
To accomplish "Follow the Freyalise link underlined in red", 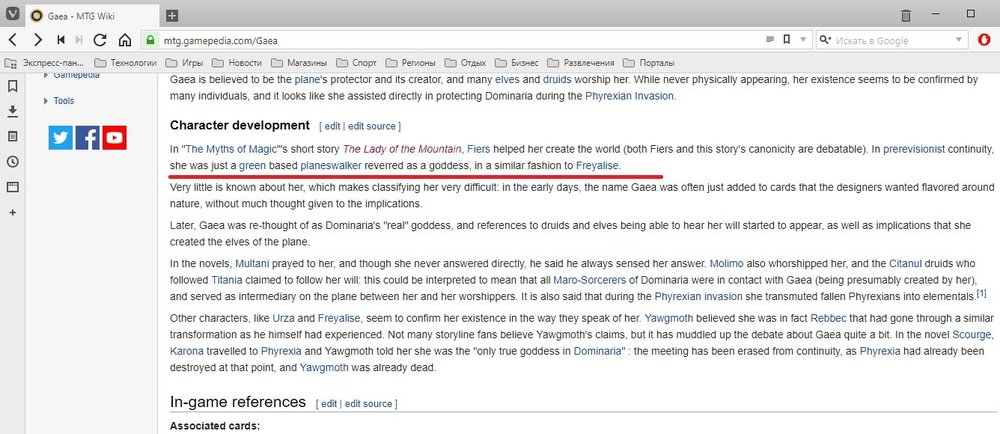I will click(x=598, y=164).
